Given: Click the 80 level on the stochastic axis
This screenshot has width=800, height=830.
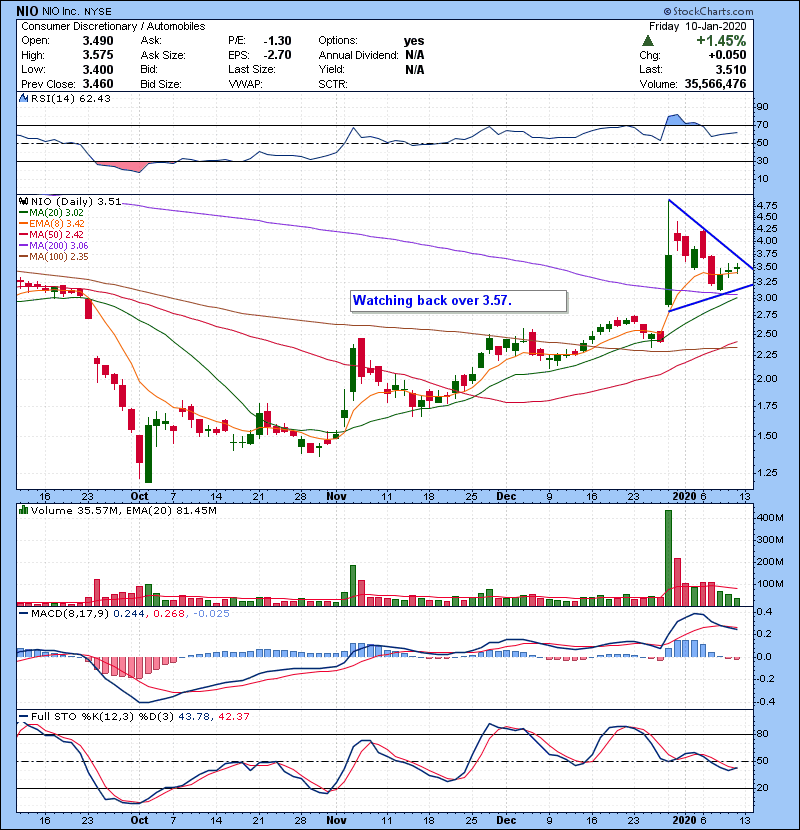Looking at the screenshot, I should 762,734.
